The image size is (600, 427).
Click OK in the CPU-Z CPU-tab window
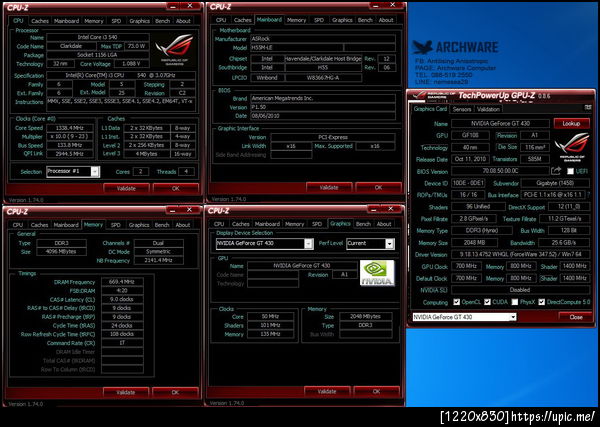tap(176, 188)
